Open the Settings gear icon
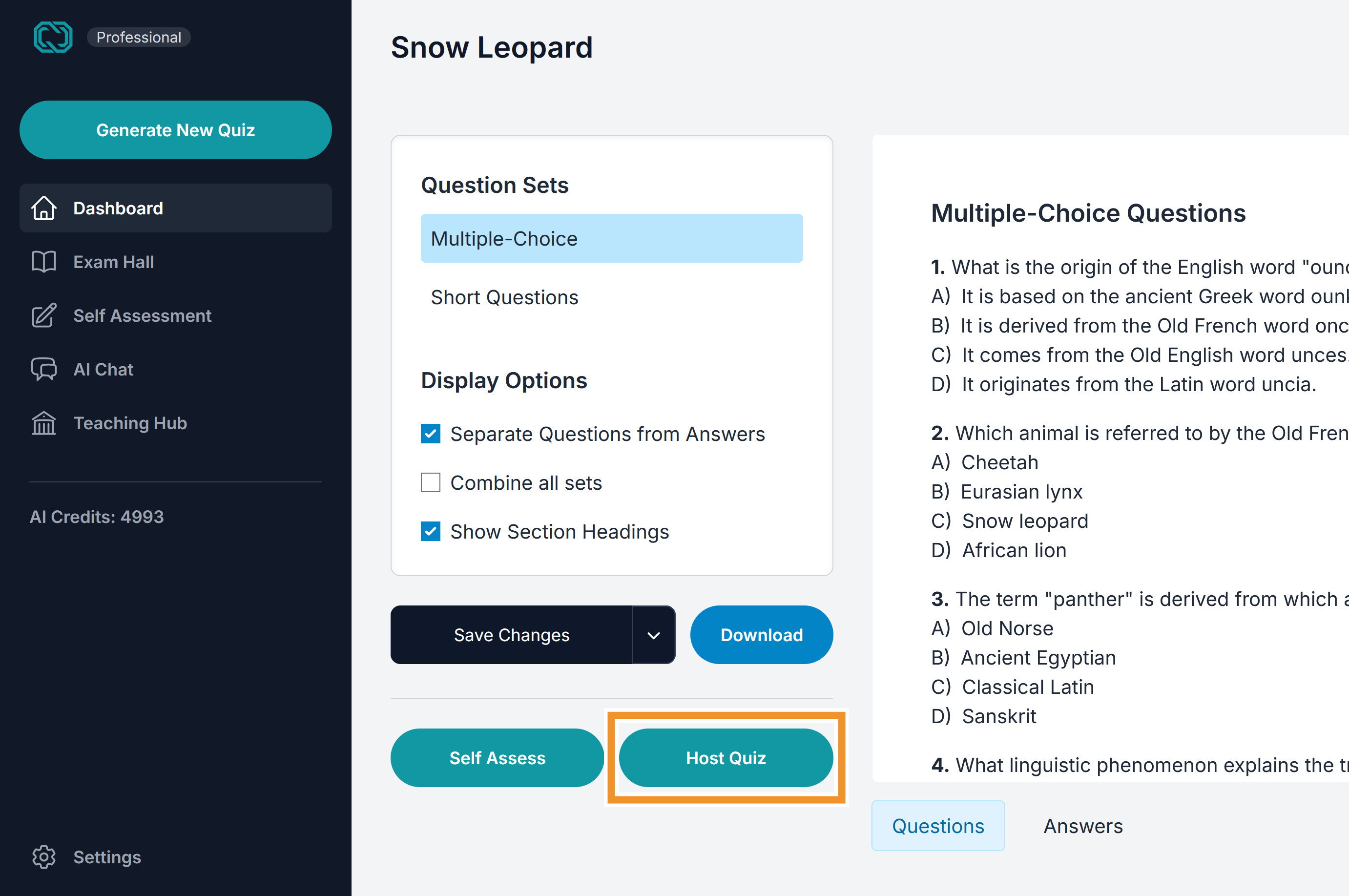This screenshot has width=1349, height=896. click(x=44, y=857)
